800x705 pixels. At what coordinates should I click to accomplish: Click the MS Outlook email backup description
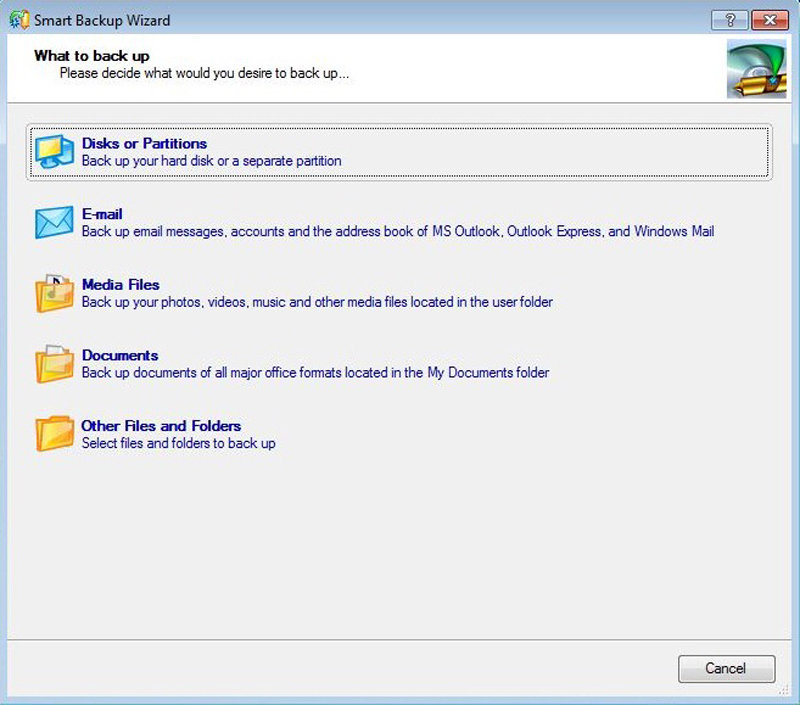(397, 232)
